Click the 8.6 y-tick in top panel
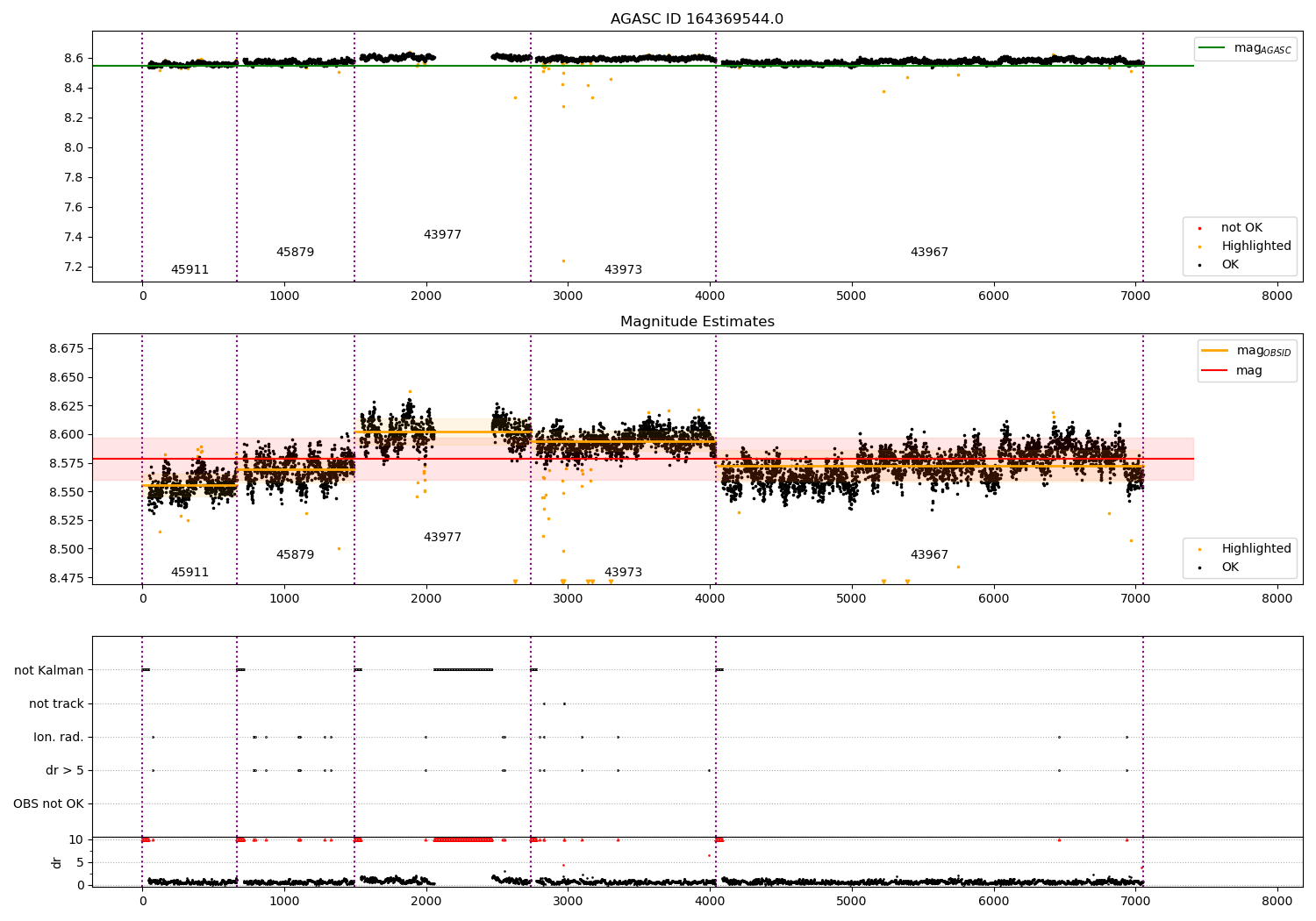The height and width of the screenshot is (921, 1316). point(73,59)
